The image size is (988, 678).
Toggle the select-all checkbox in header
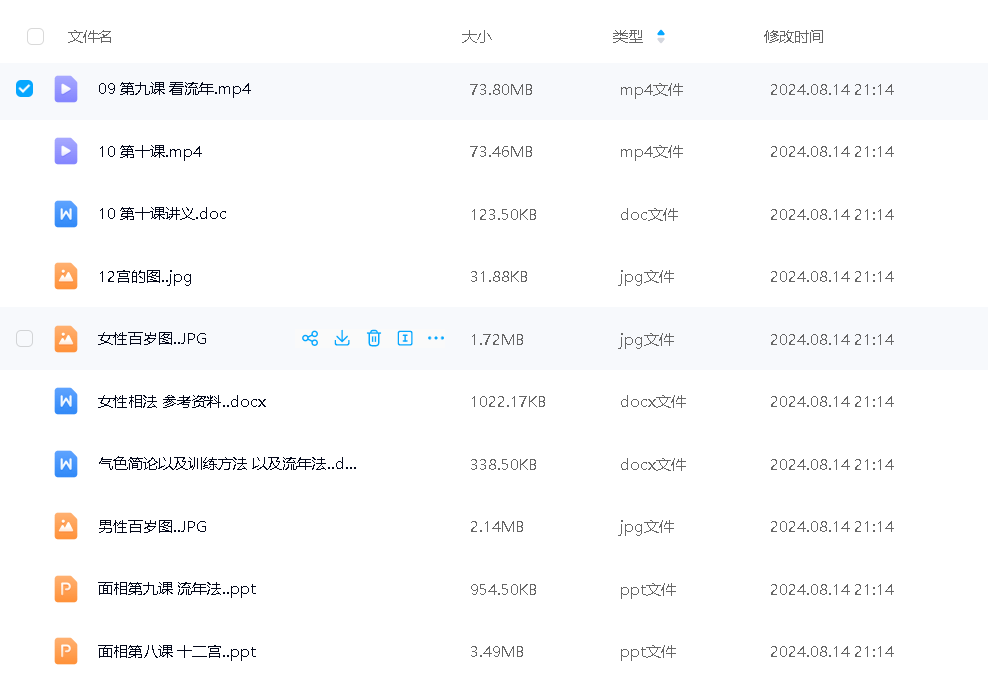36,37
